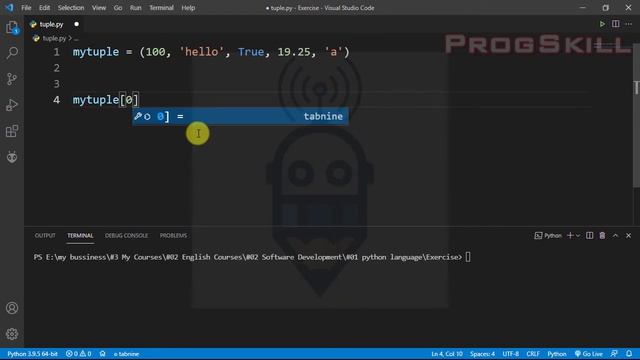Change encoding via UTF-8 indicator

[x=511, y=354]
